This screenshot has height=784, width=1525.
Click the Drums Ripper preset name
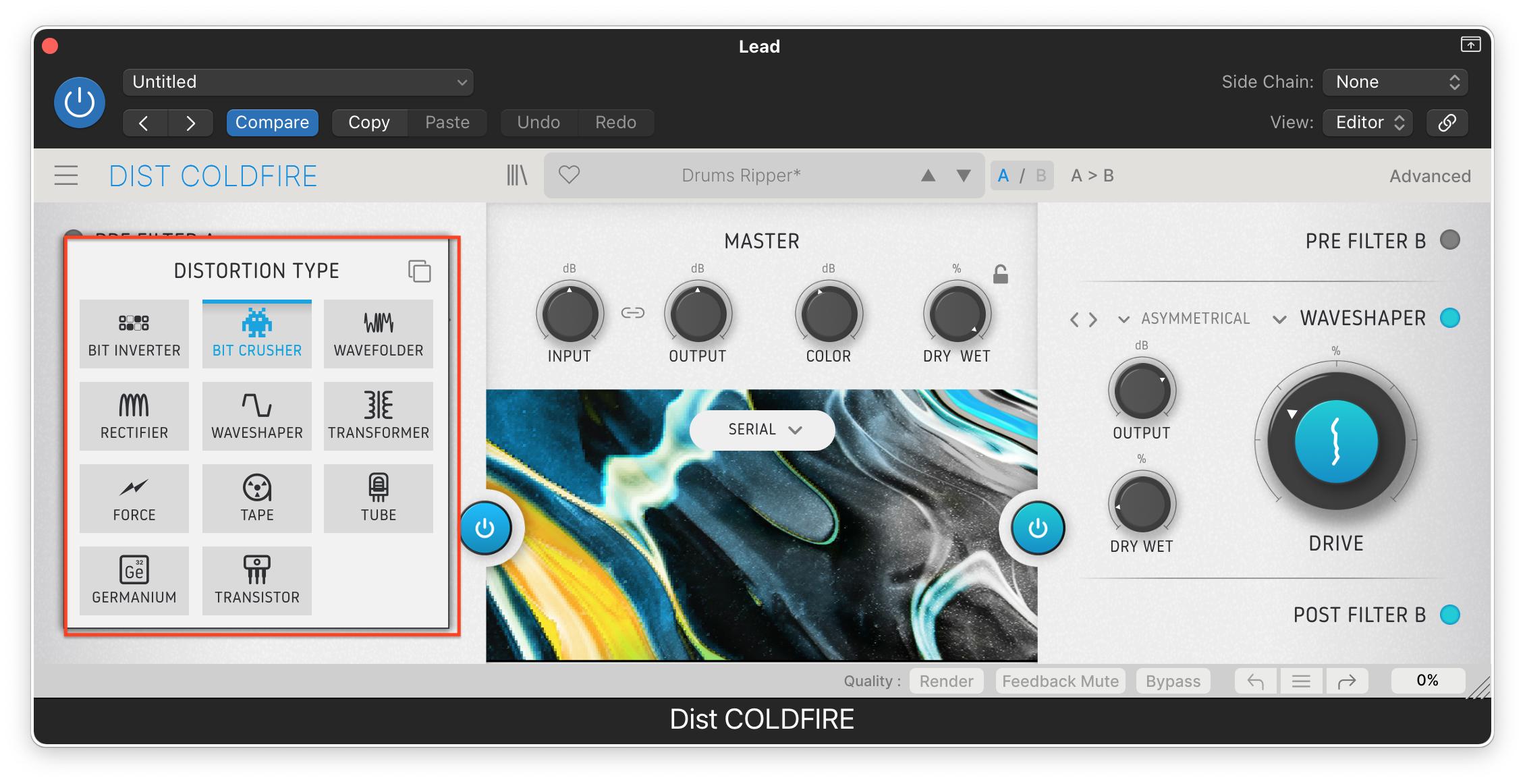pyautogui.click(x=741, y=175)
